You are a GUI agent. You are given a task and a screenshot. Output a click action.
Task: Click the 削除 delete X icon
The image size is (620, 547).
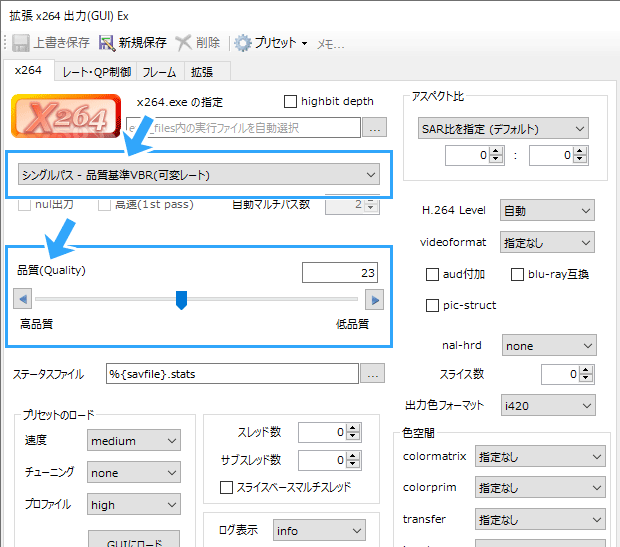click(184, 43)
